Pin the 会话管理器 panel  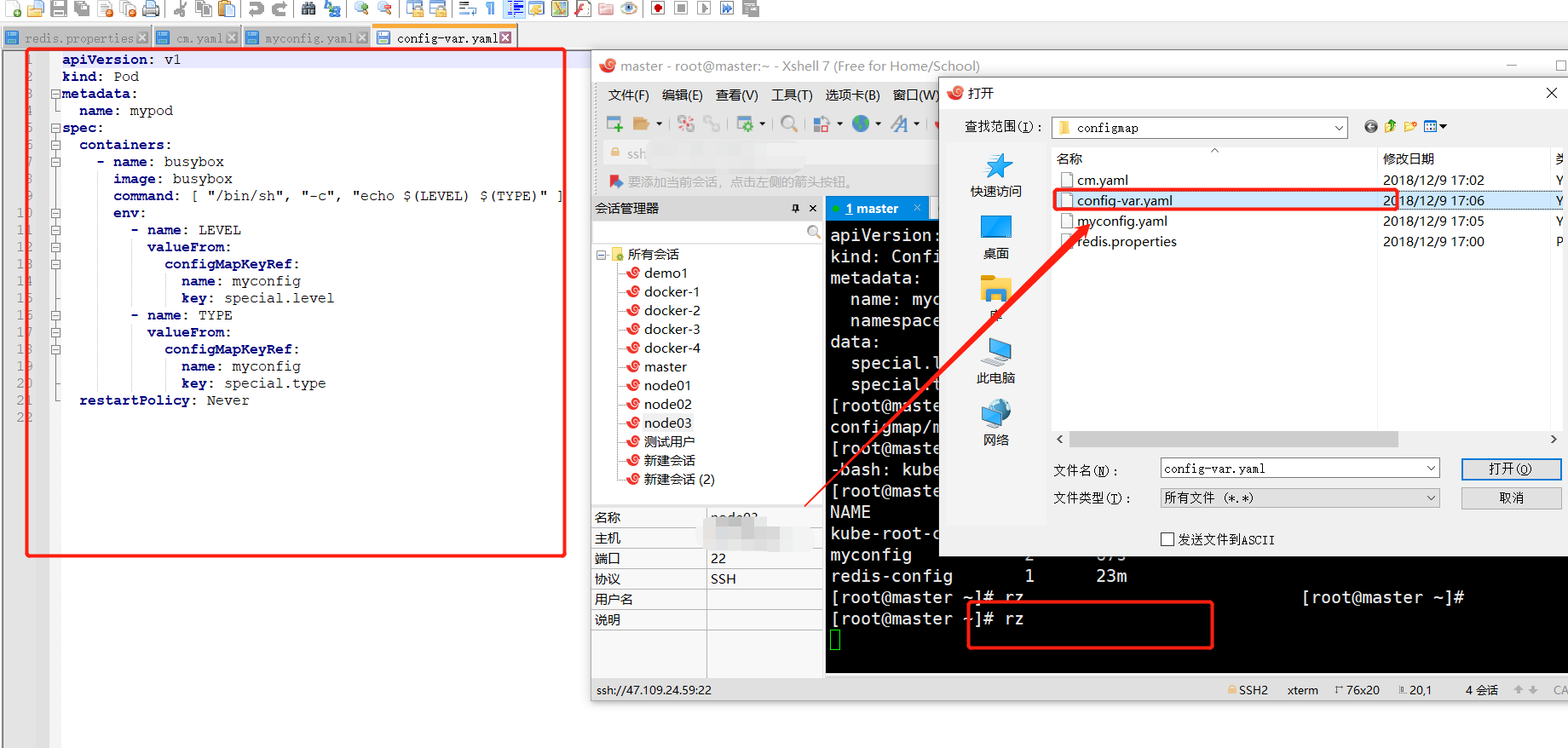pyautogui.click(x=795, y=208)
